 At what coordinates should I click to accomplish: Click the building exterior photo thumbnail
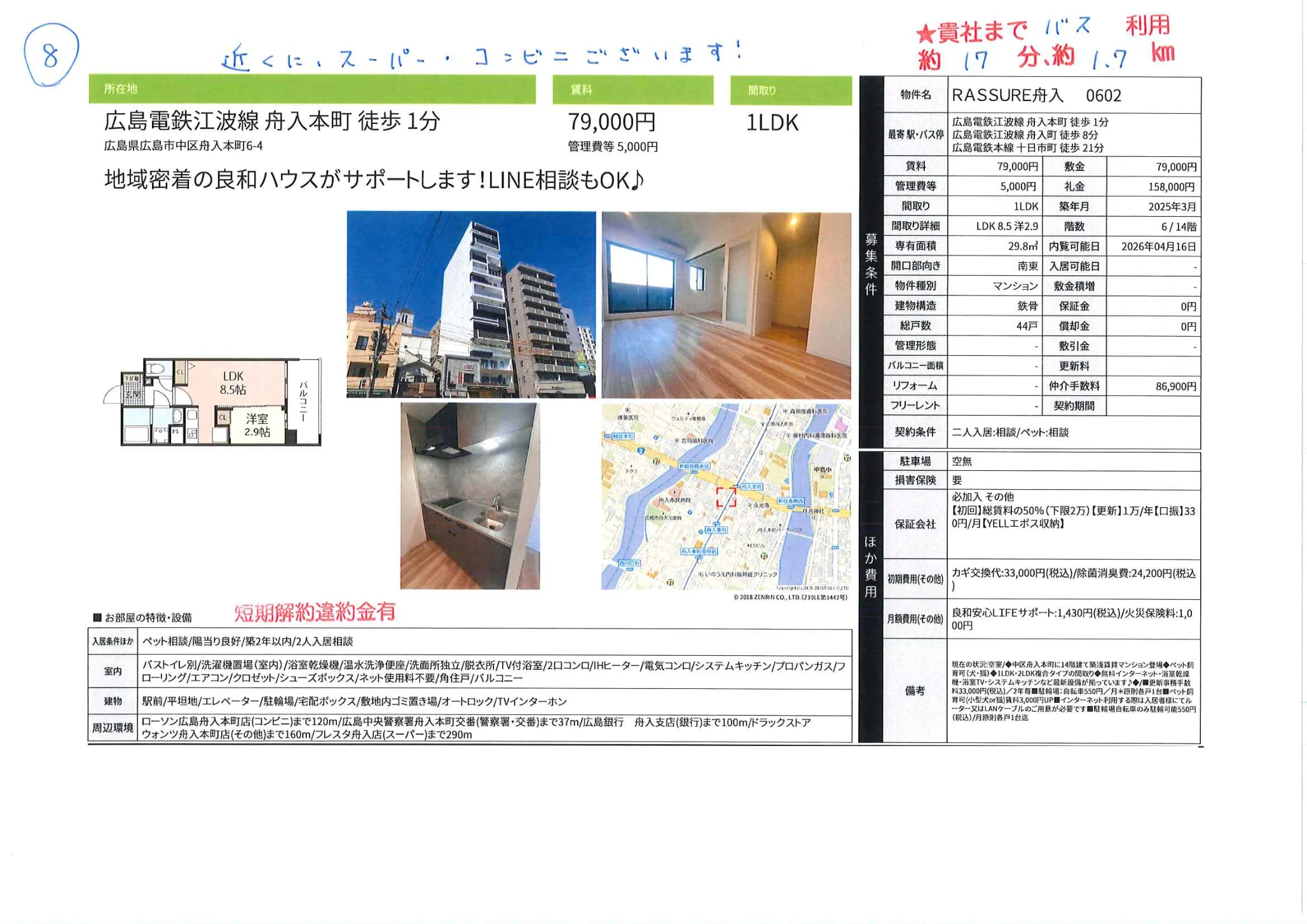pyautogui.click(x=470, y=305)
